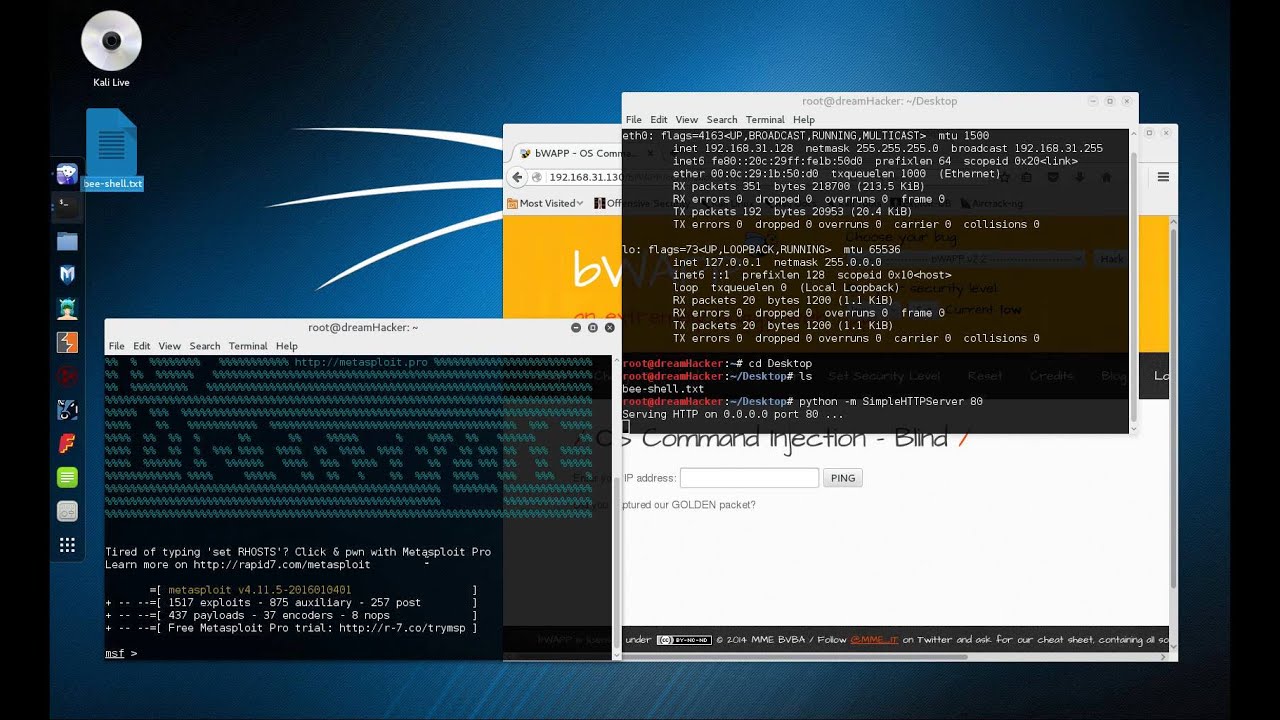
Task: Open the browser hamburger menu
Action: 1163,177
